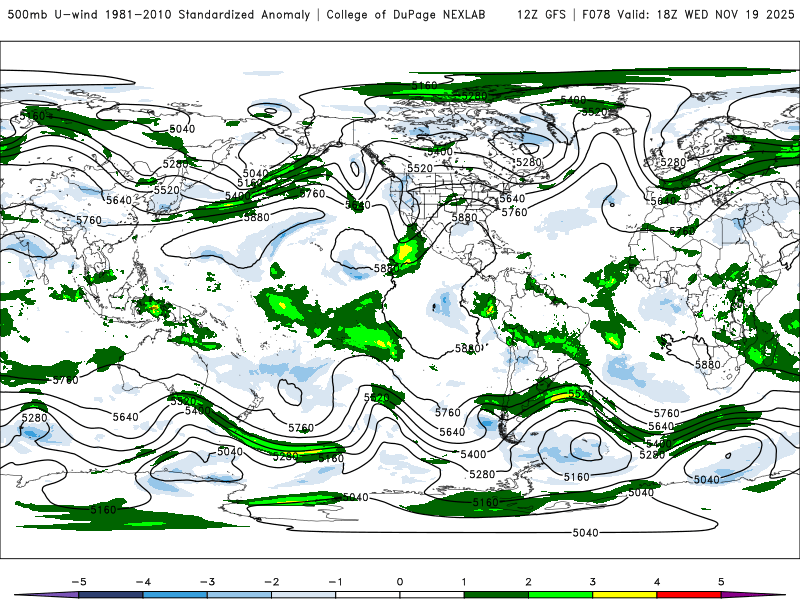800x600 pixels.
Task: Click the '2' colorbar label
Action: 528,582
